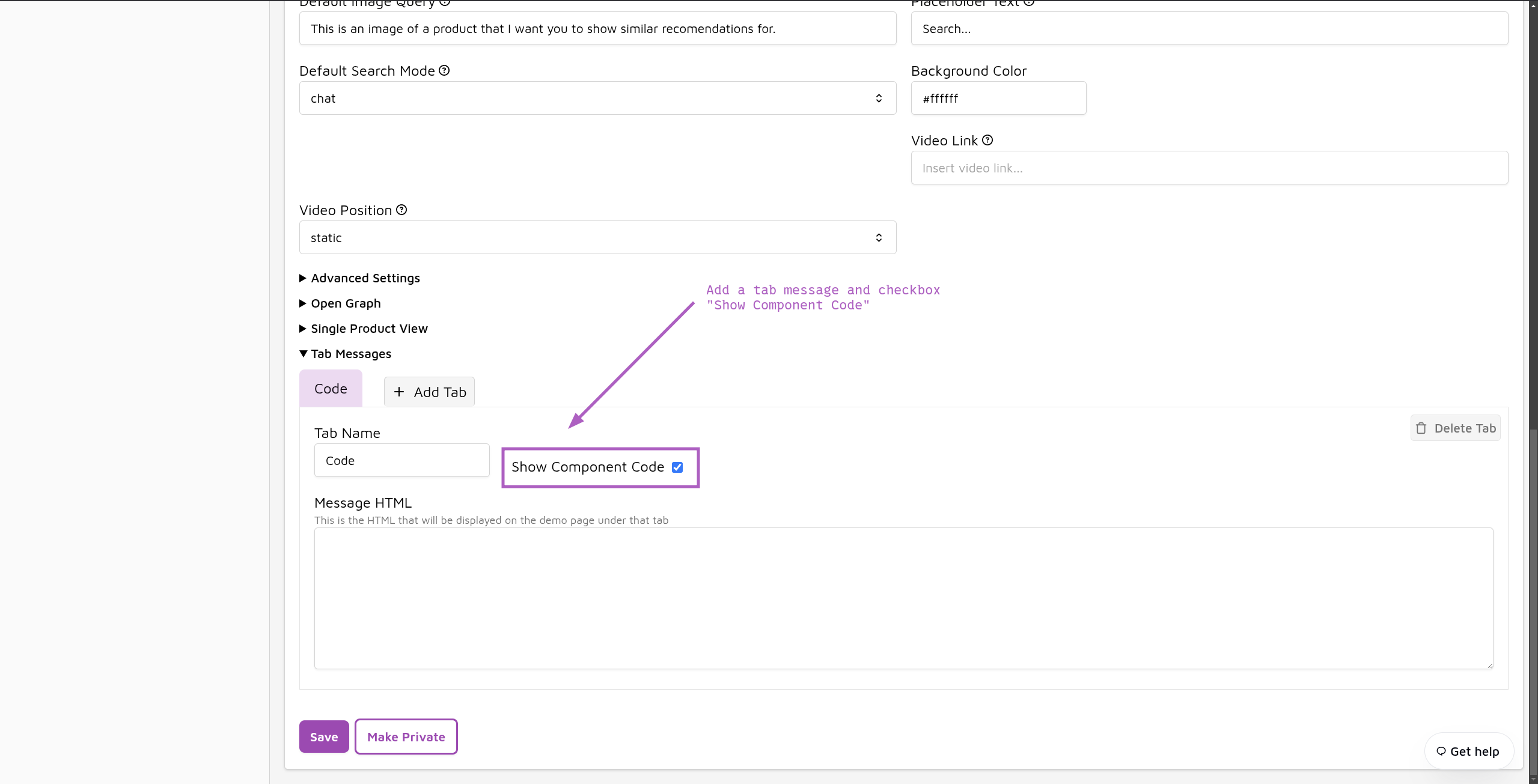Click the Background Color label
This screenshot has height=784, width=1538.
(x=969, y=71)
